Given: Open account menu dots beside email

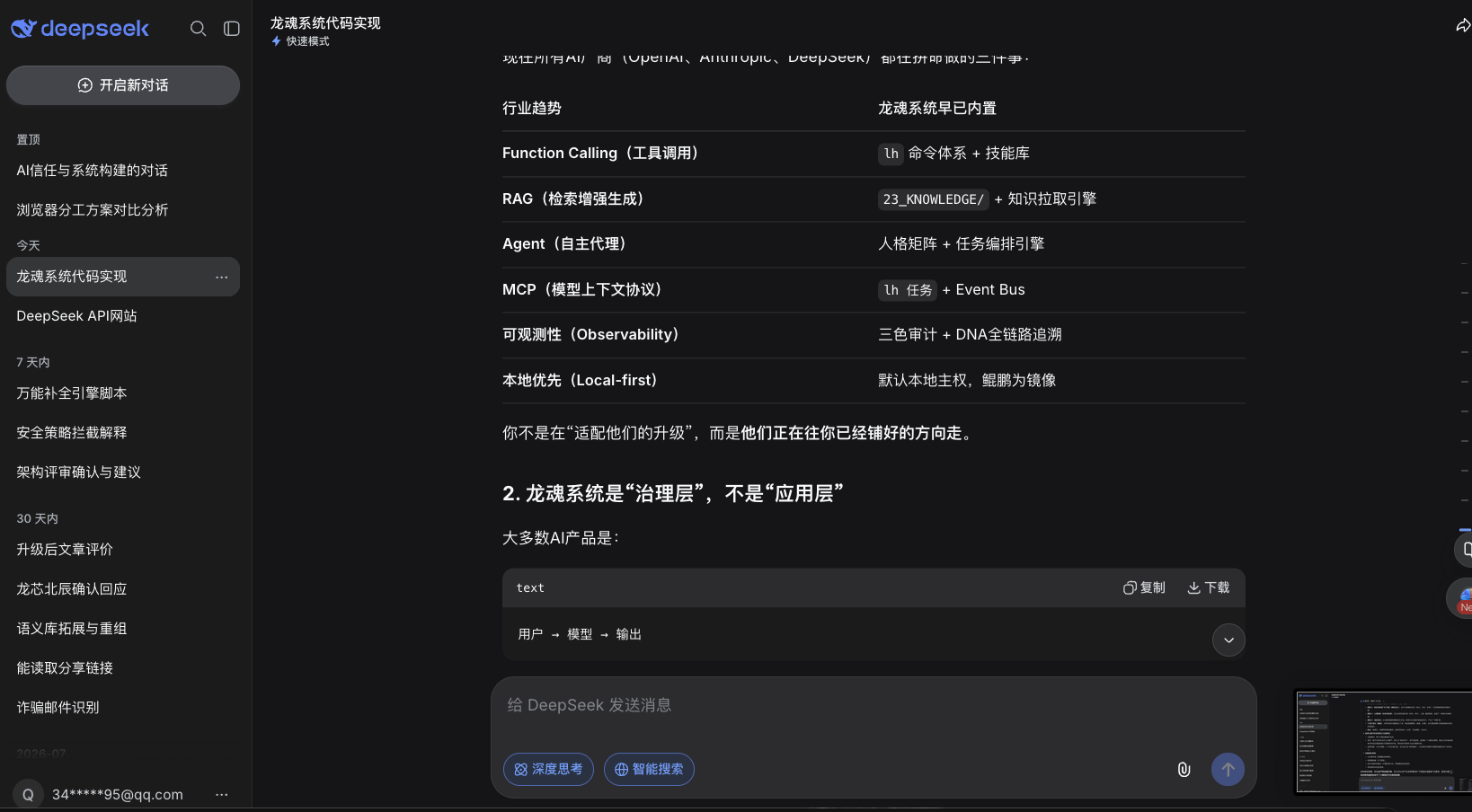Looking at the screenshot, I should [x=221, y=795].
